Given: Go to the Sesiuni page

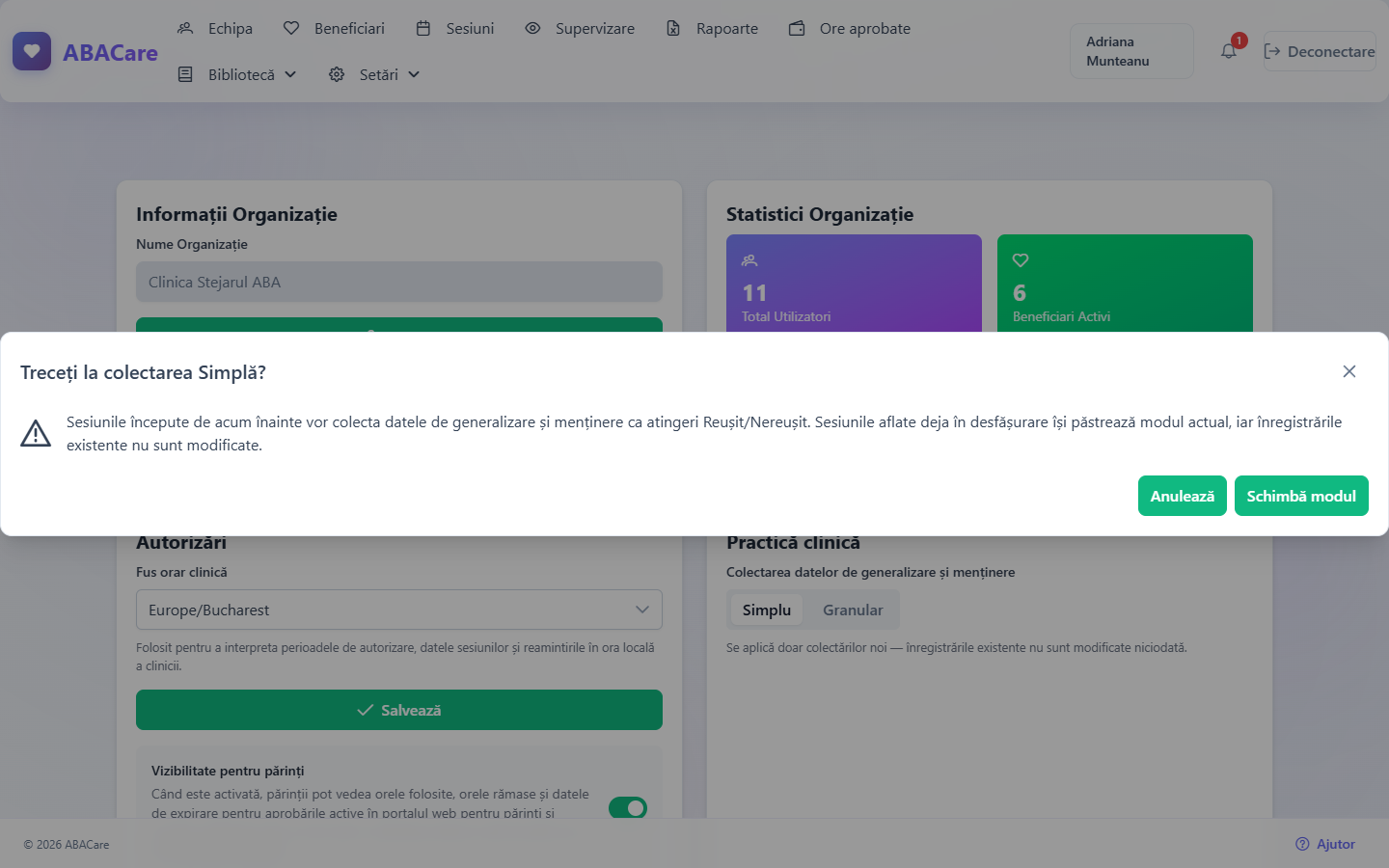Looking at the screenshot, I should (455, 29).
